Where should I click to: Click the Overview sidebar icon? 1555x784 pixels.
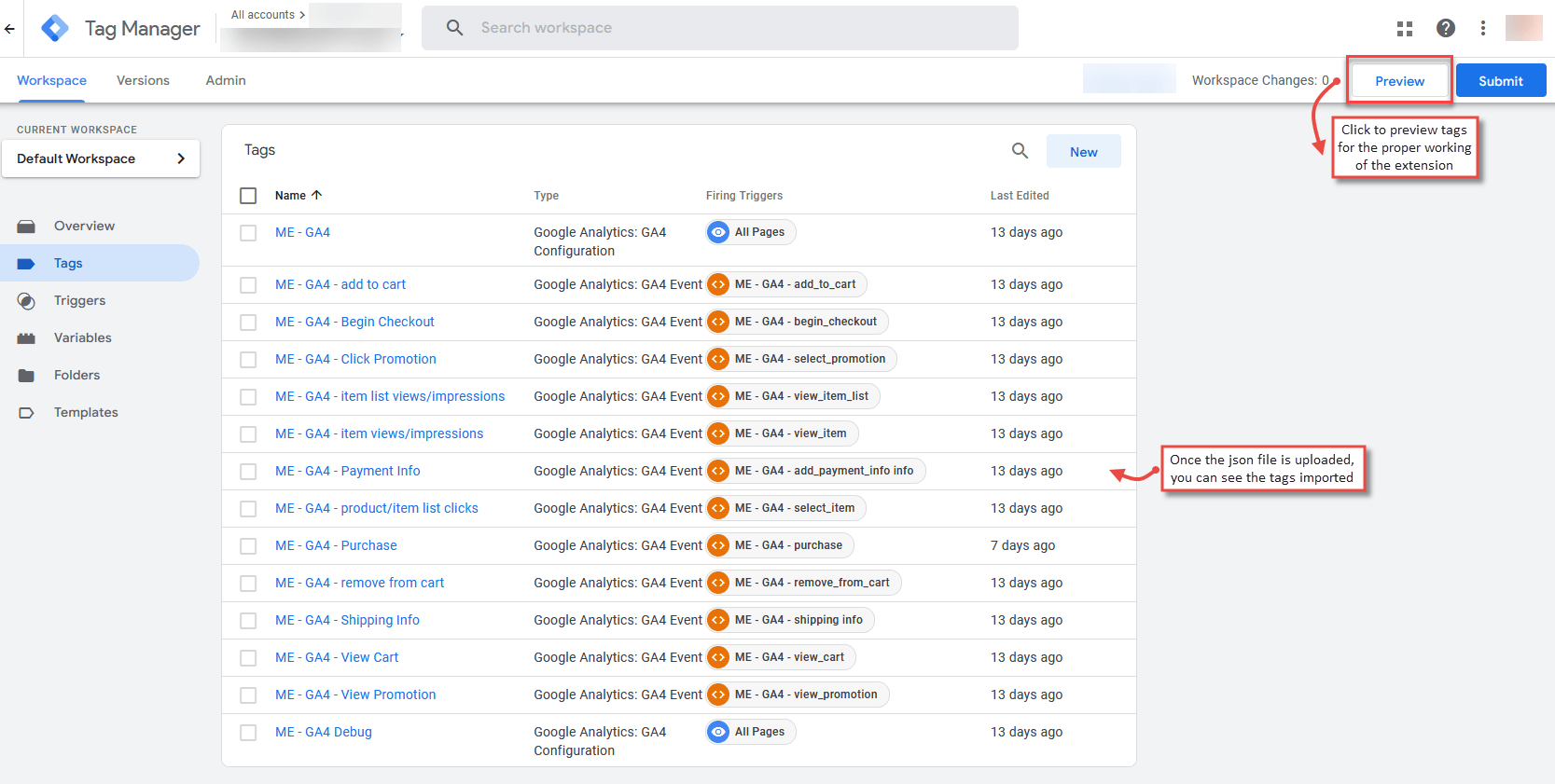pos(26,227)
